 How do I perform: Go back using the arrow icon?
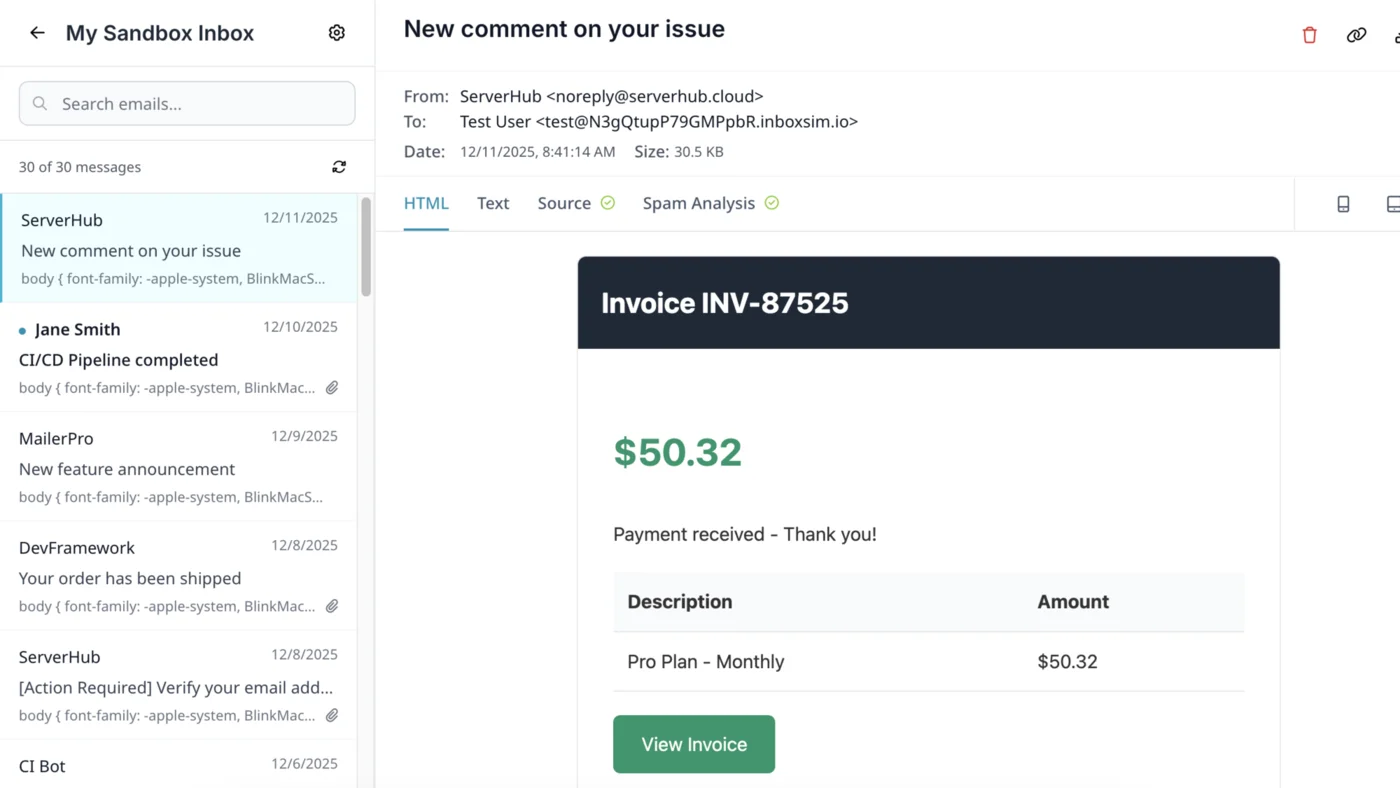coord(37,32)
